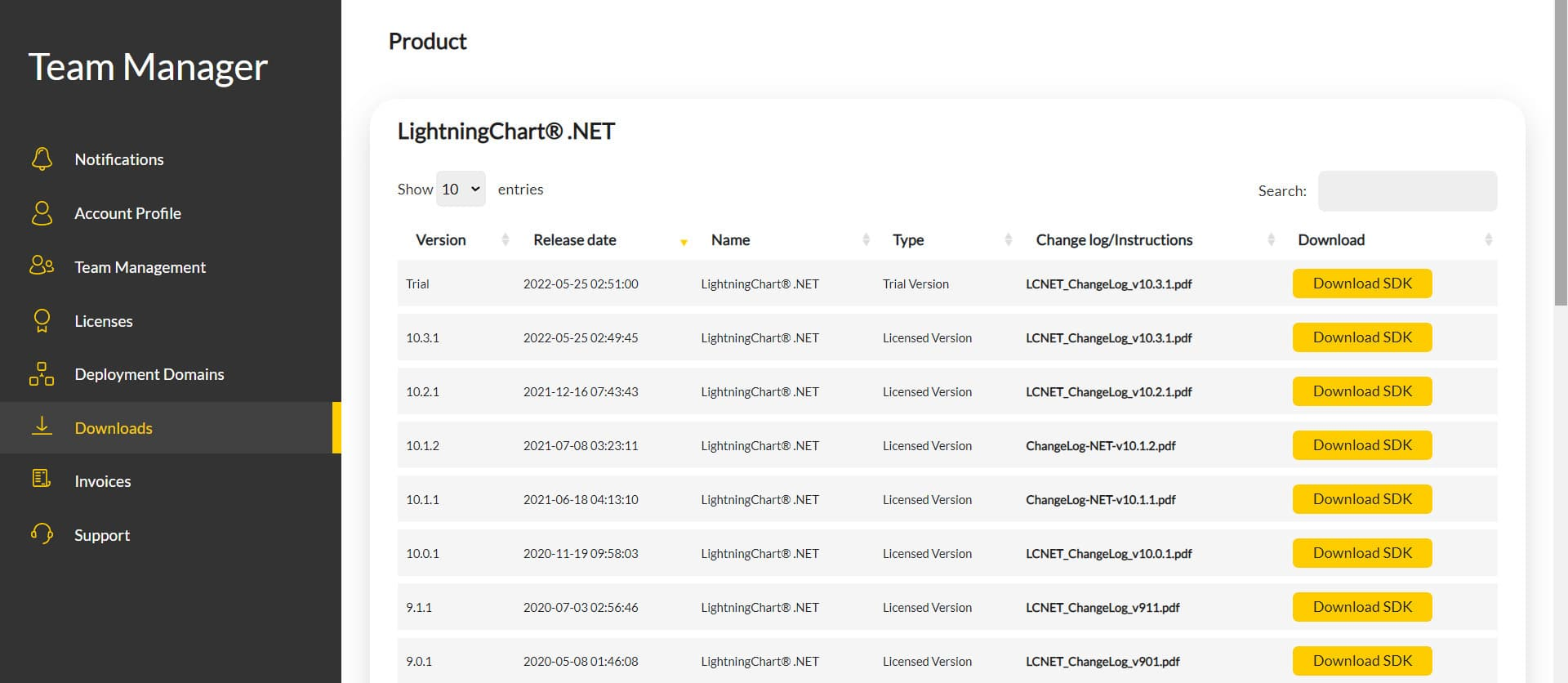The width and height of the screenshot is (1568, 683).
Task: Download SDK for the Trial version
Action: coord(1361,283)
